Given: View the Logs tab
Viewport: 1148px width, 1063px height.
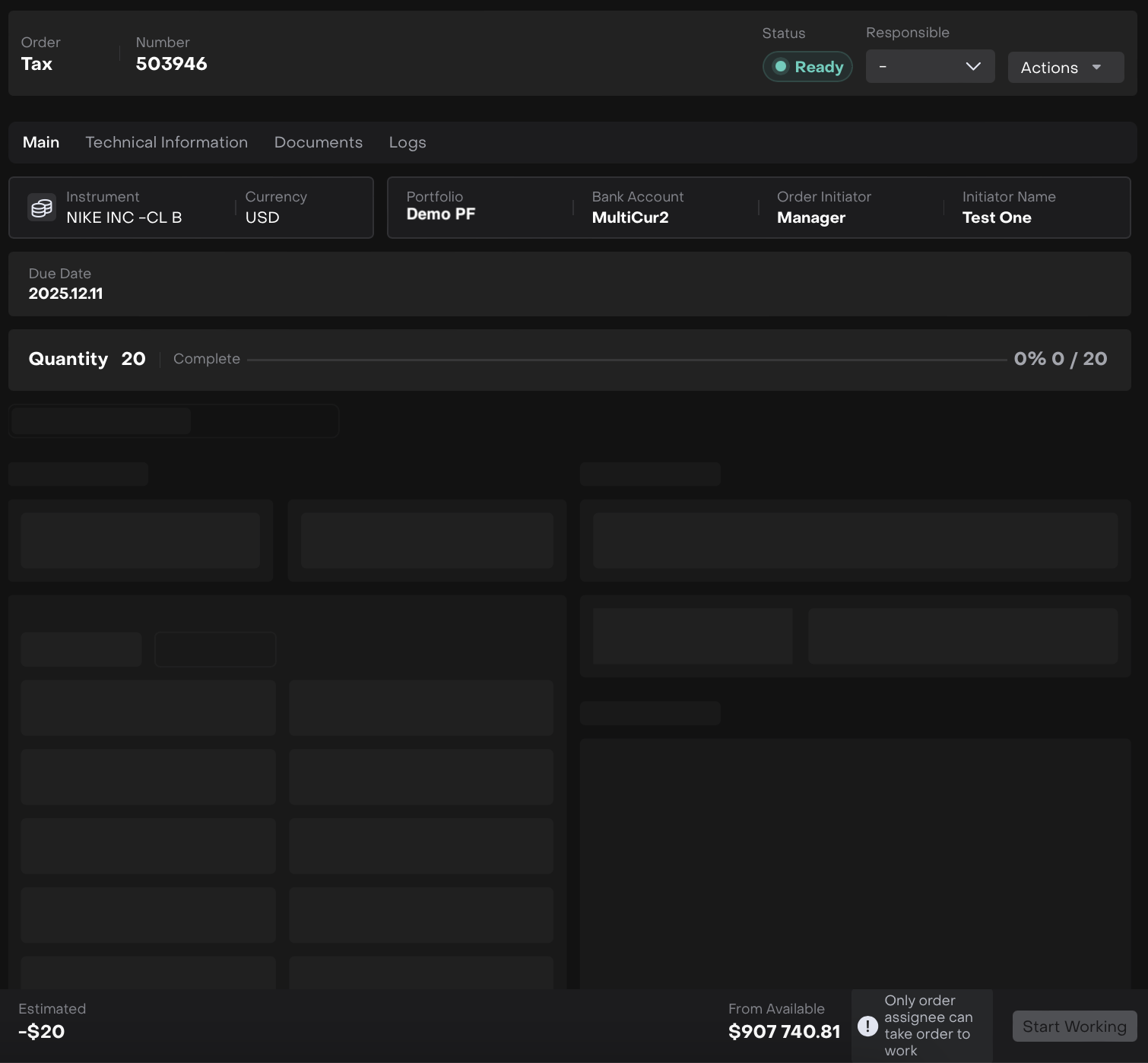Looking at the screenshot, I should (x=407, y=142).
